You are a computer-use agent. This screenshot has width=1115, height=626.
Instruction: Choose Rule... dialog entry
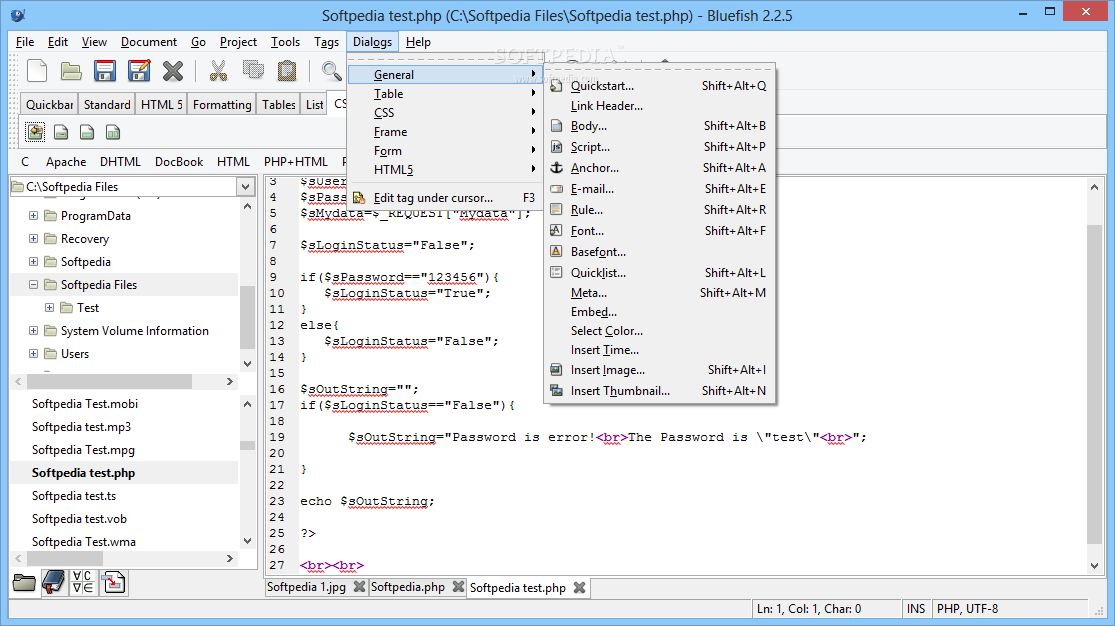659,210
